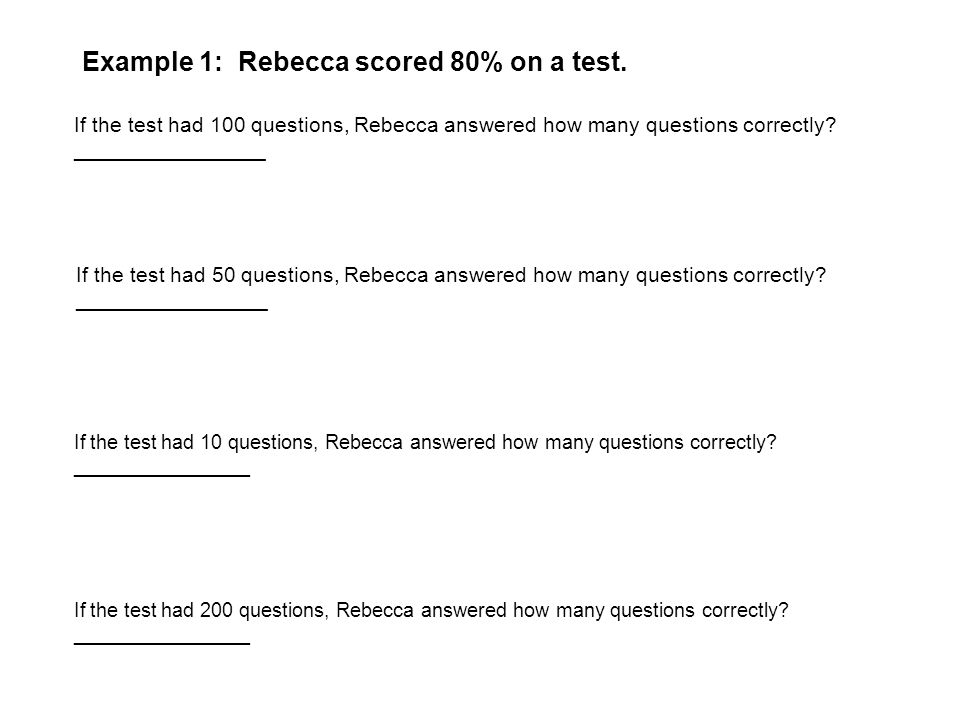Click the words 'on a test.' in the heading
This screenshot has height=720, width=960.
[568, 62]
